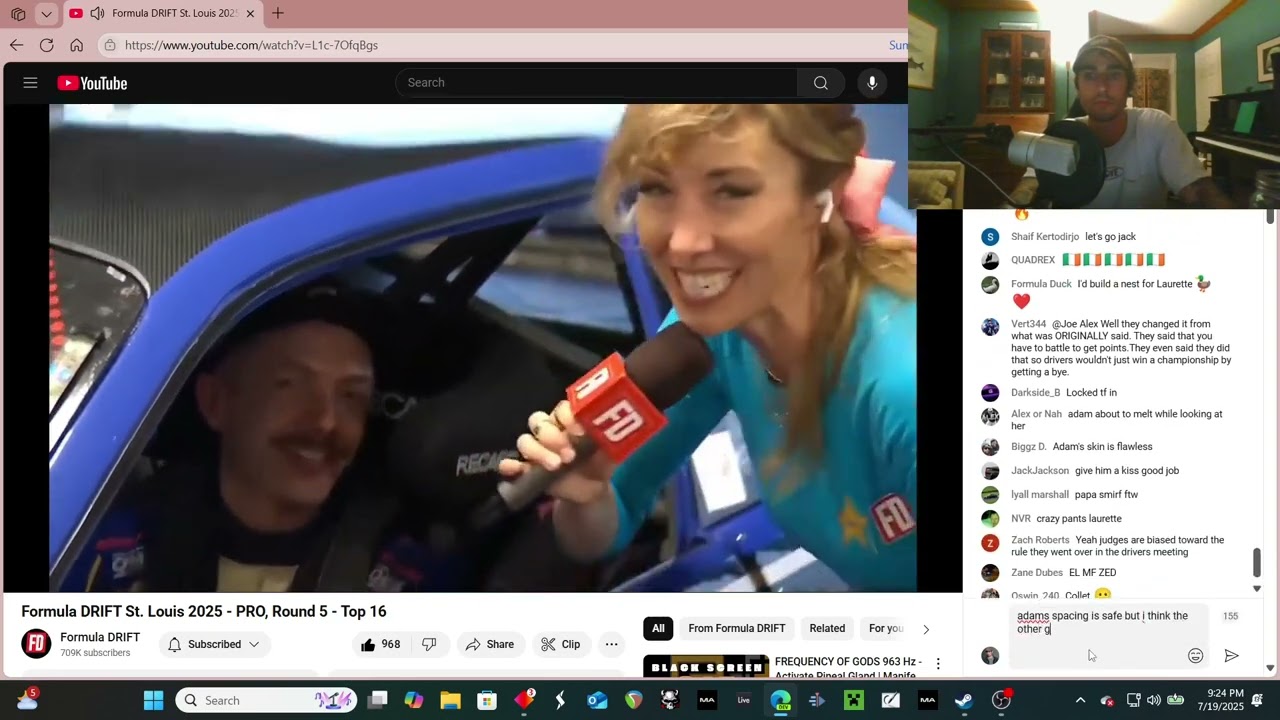Open the weather widget on taskbar
The height and width of the screenshot is (720, 1280).
27,700
